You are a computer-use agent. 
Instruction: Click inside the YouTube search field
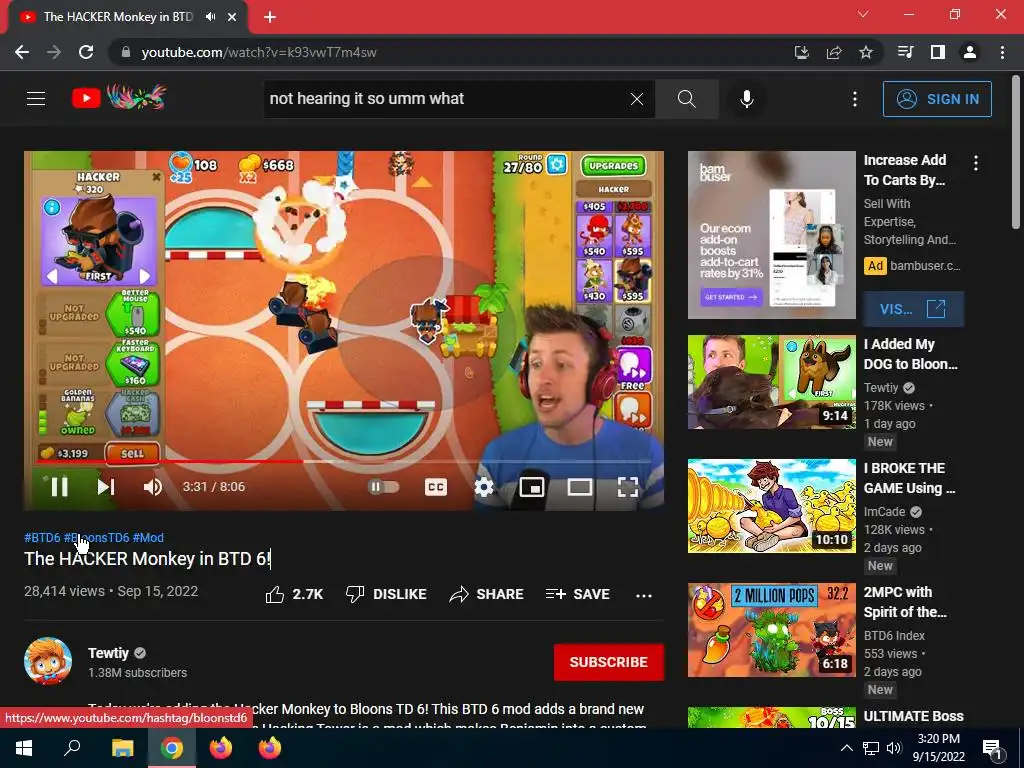tap(447, 99)
